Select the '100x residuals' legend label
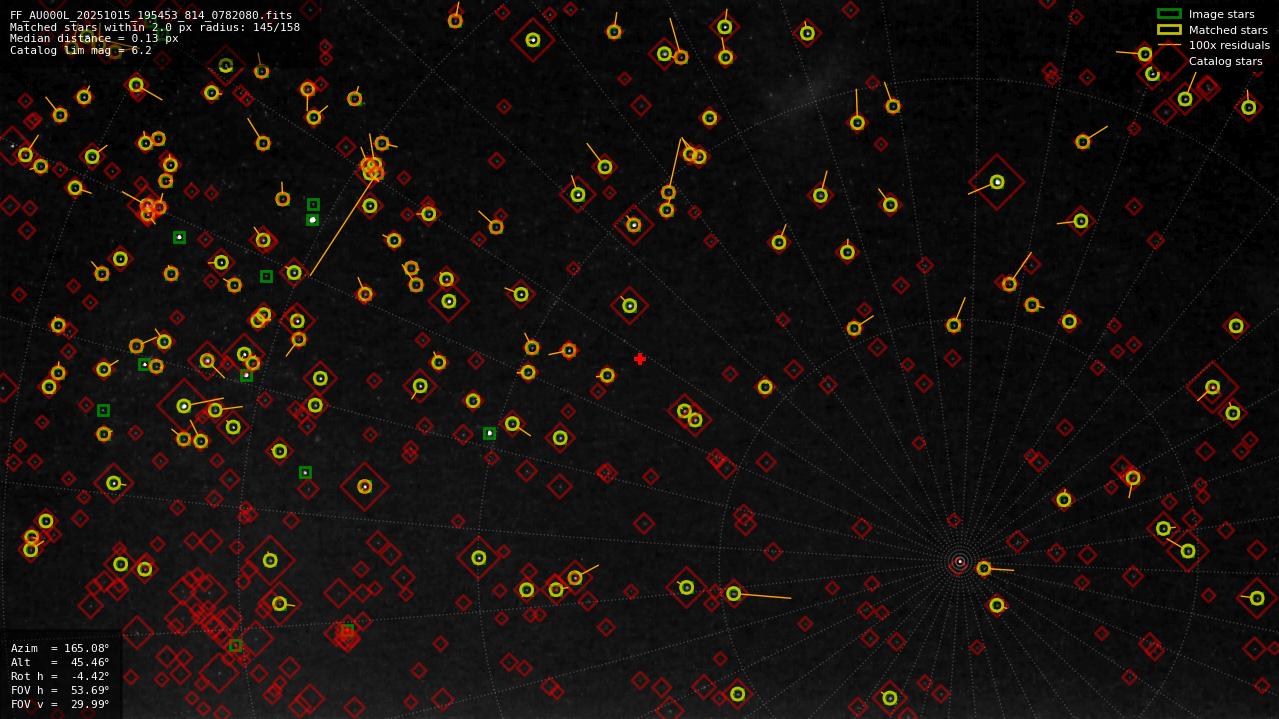1279x719 pixels. pos(1229,45)
